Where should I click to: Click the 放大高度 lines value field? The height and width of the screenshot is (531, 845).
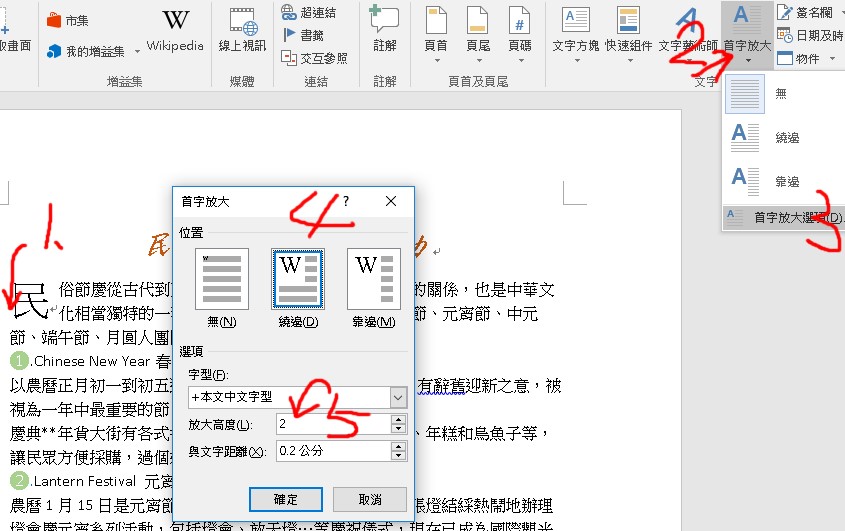point(330,424)
